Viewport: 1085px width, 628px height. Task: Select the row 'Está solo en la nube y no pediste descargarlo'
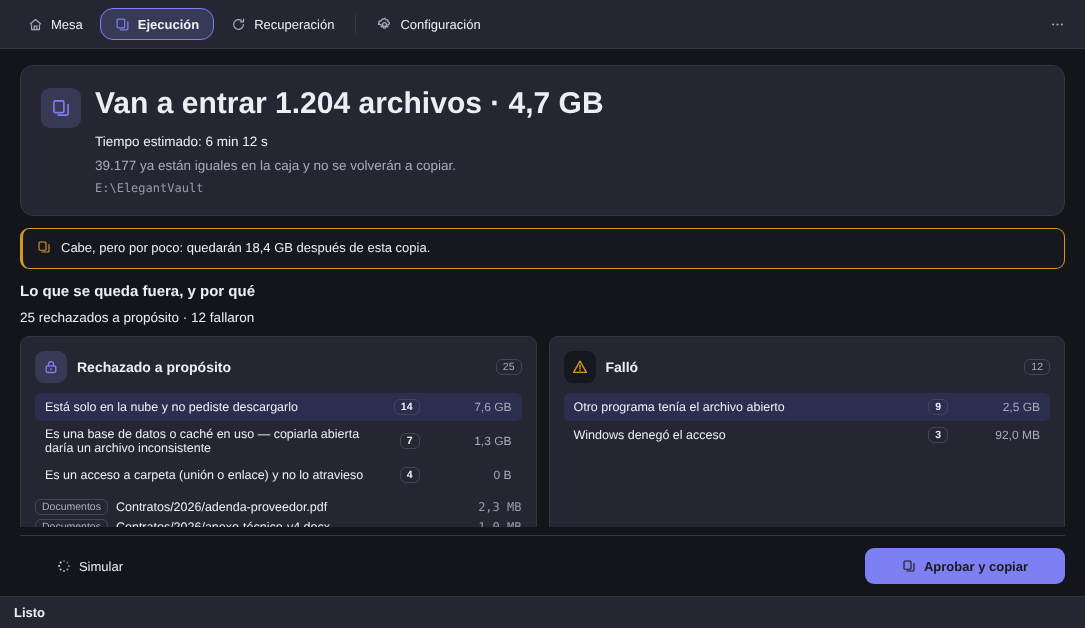278,407
